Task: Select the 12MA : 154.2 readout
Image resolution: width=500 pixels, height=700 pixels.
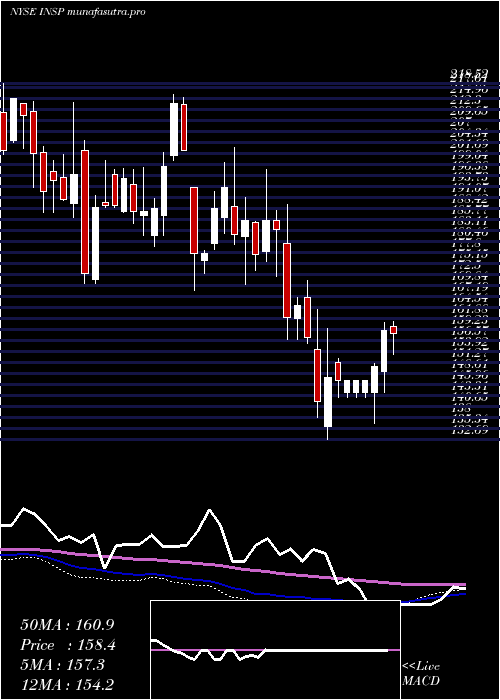Action: click(x=69, y=684)
